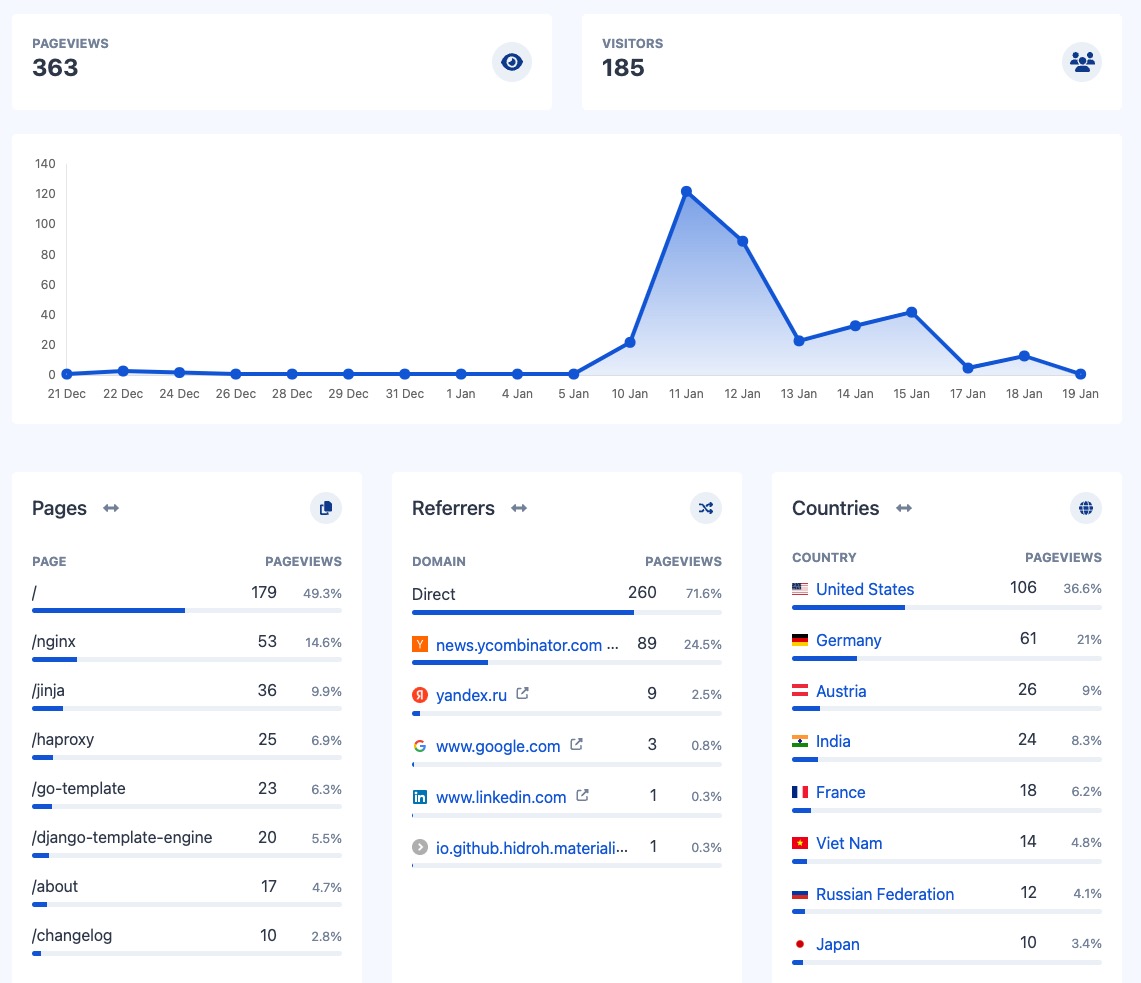Open external link icon beside www.google.com

(576, 745)
